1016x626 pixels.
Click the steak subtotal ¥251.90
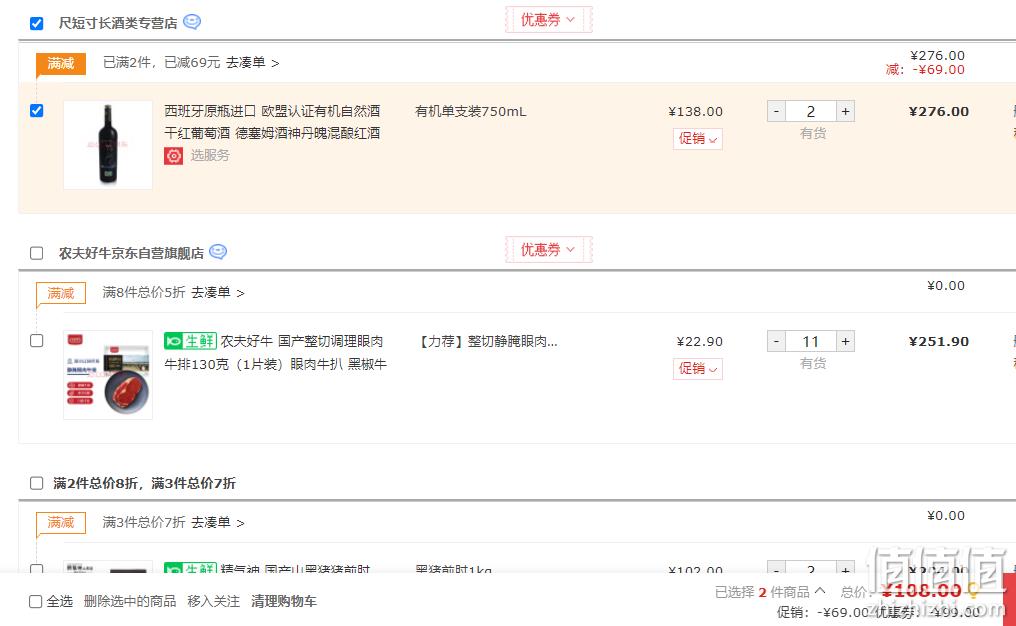(x=939, y=342)
